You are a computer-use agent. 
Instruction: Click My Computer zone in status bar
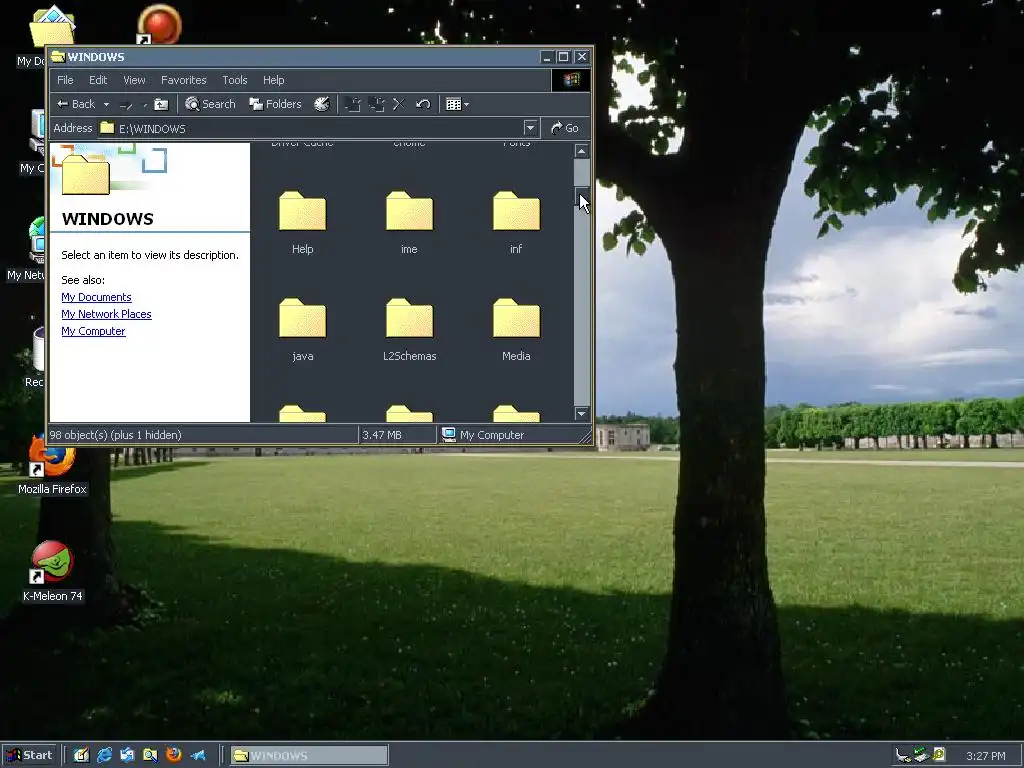(x=483, y=435)
